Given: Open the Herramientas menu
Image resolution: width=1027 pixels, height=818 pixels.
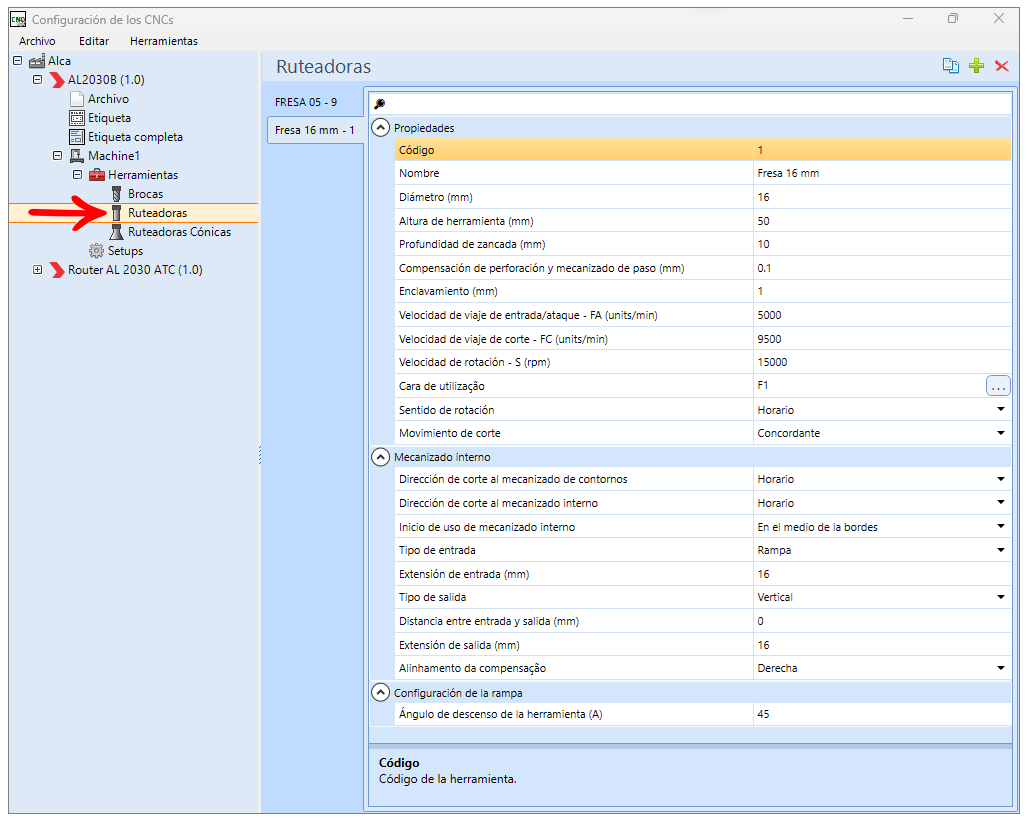Looking at the screenshot, I should 164,41.
